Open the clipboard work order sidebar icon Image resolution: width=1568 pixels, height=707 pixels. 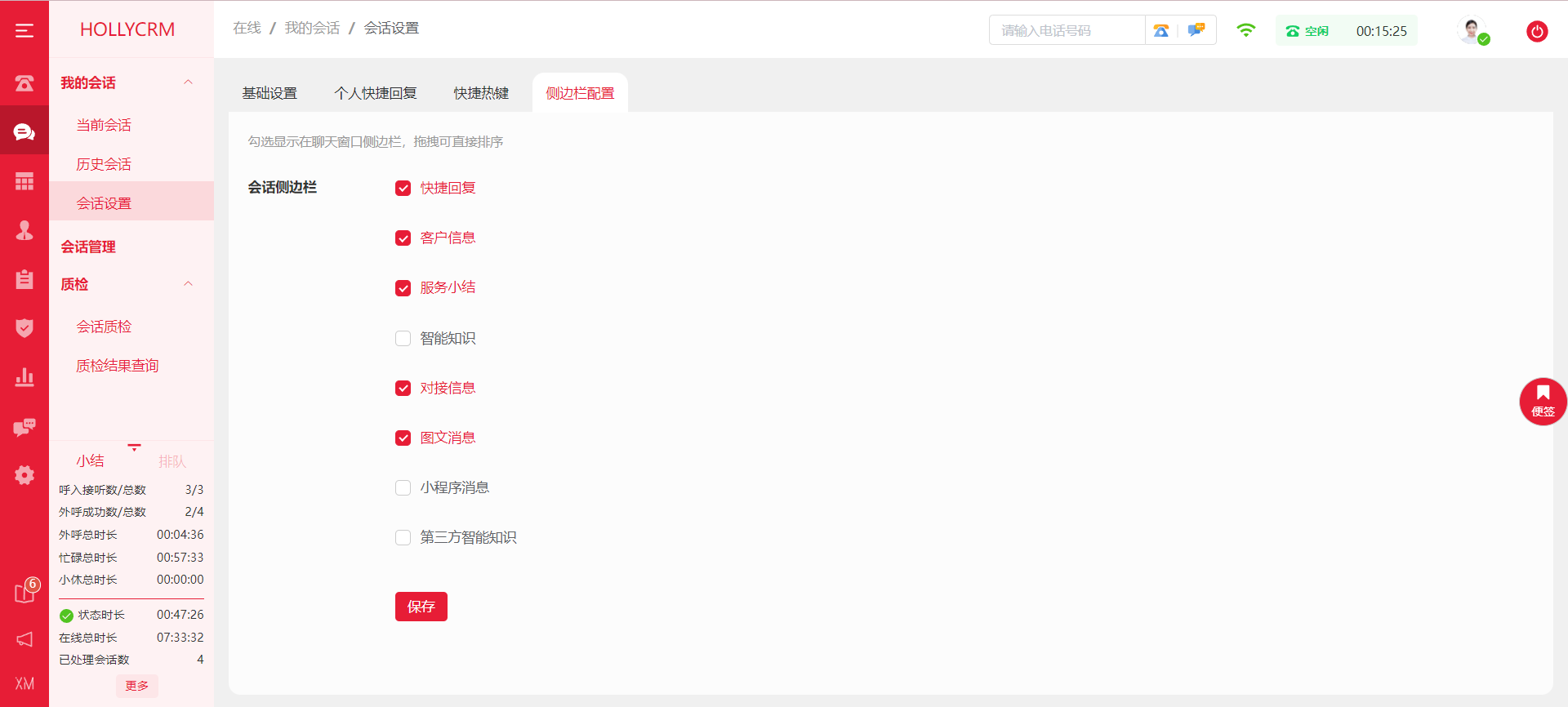coord(24,279)
